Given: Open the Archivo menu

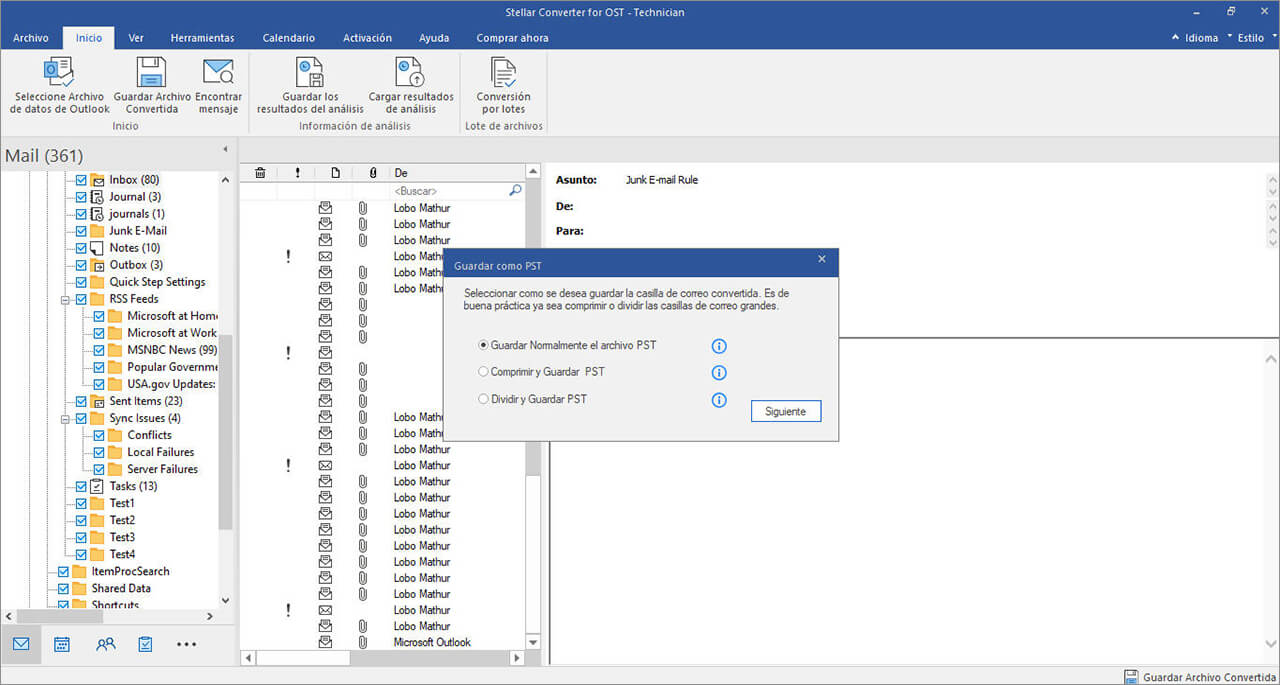Looking at the screenshot, I should click(31, 38).
